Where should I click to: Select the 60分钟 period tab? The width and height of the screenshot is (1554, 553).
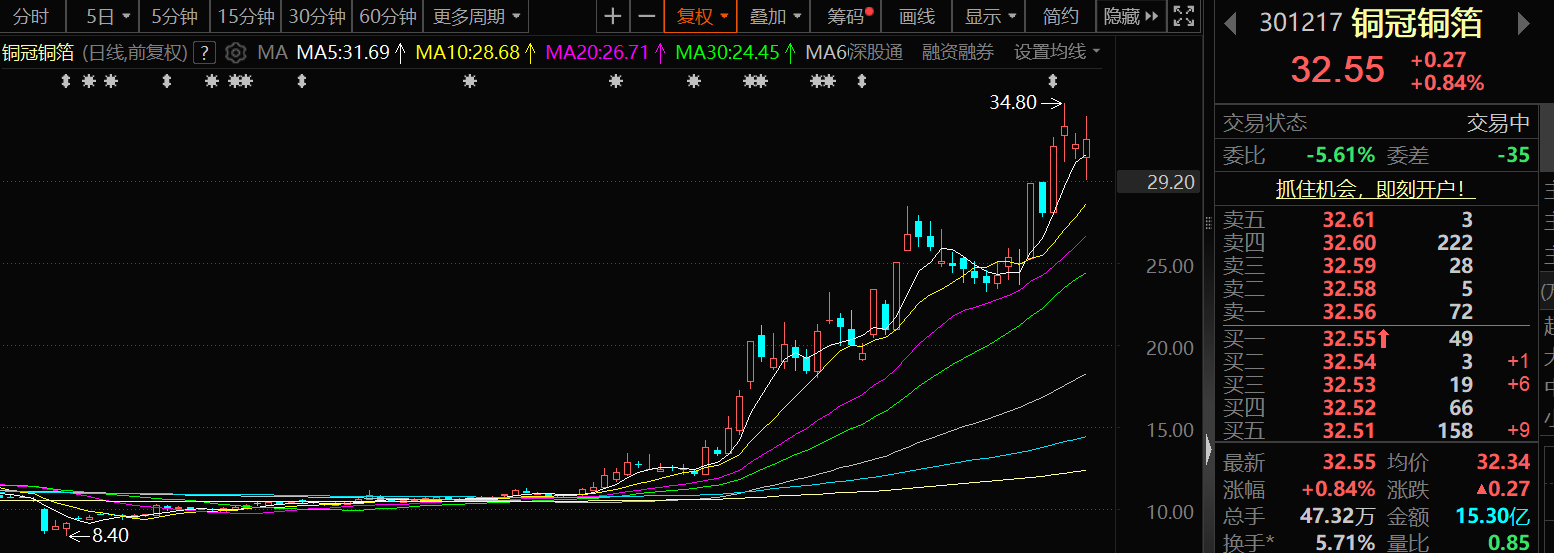click(x=387, y=16)
